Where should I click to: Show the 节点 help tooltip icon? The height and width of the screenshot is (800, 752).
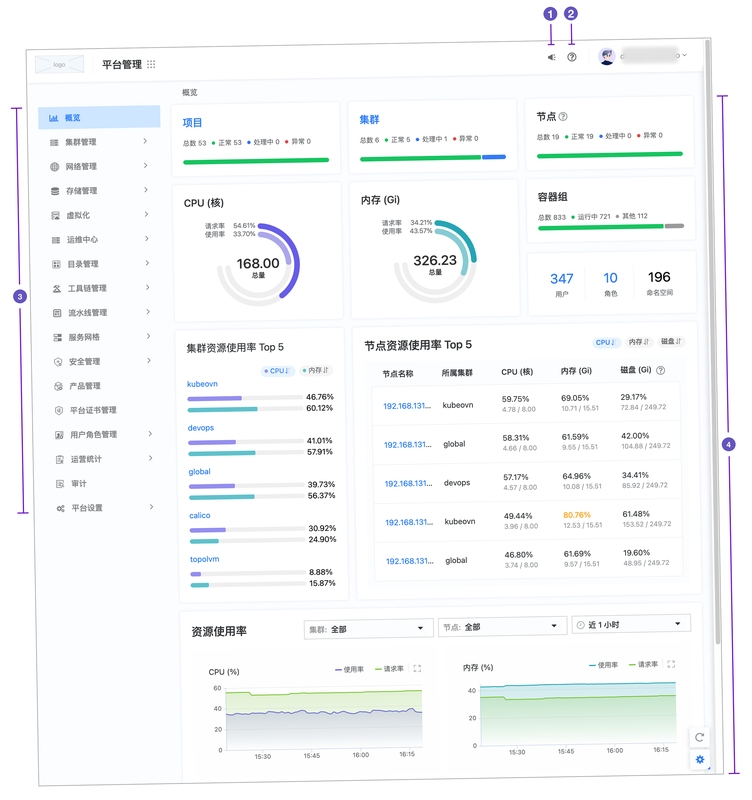tap(563, 116)
